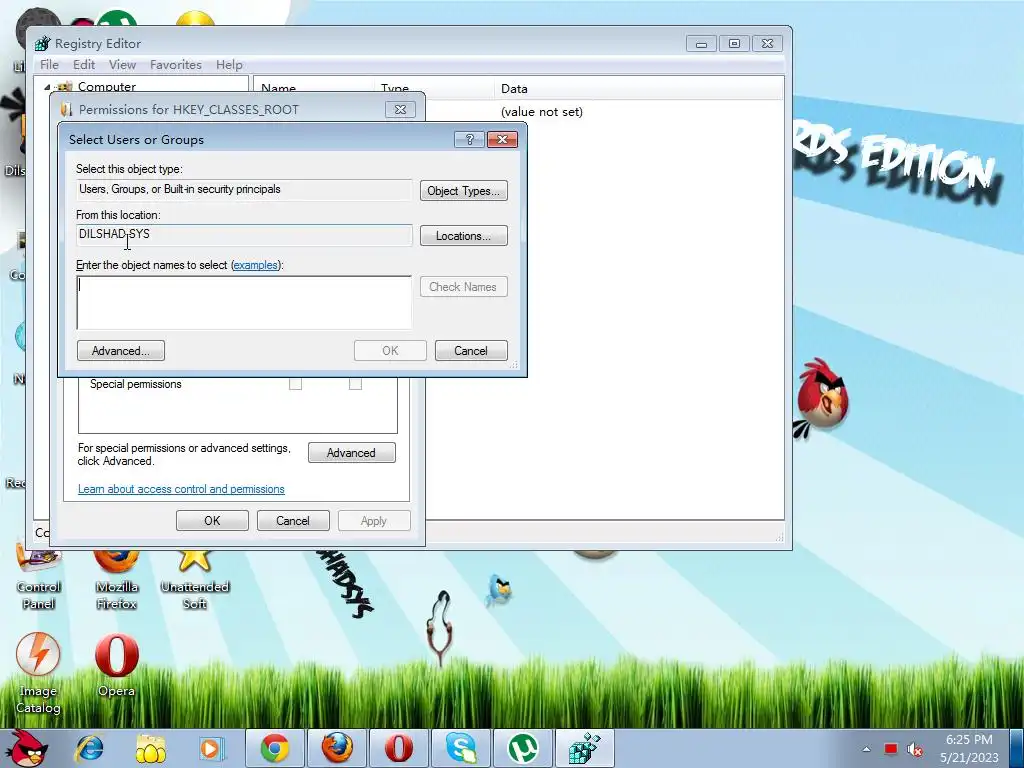
Task: Click the Data column header
Action: click(638, 89)
